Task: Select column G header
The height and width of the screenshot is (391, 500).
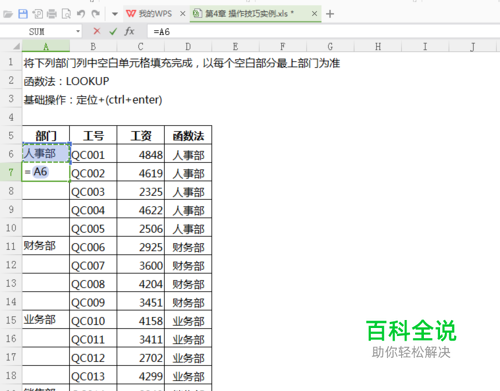Action: point(330,47)
